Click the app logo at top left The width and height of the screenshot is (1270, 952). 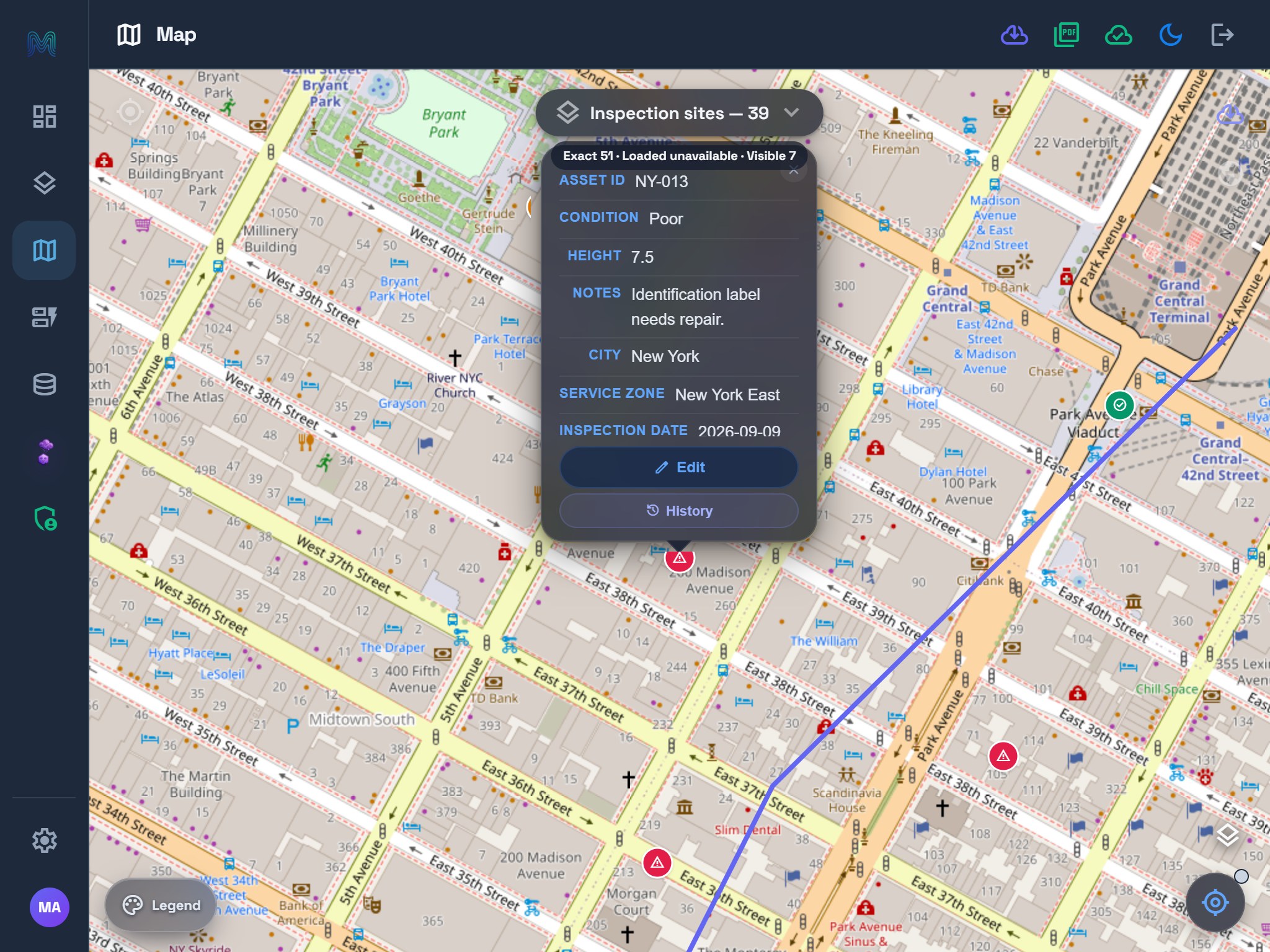(x=42, y=43)
